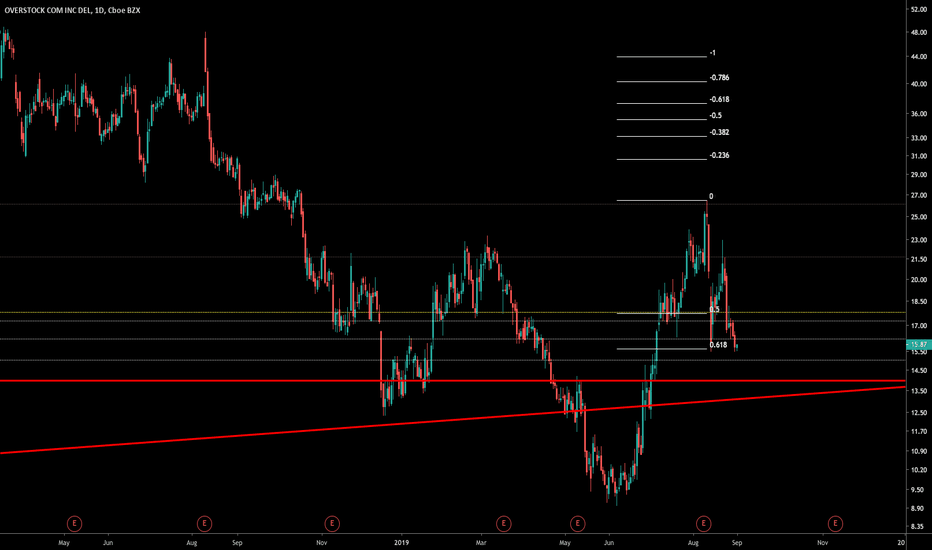The height and width of the screenshot is (550, 932).
Task: Select the current price tag 15.87
Action: (918, 345)
